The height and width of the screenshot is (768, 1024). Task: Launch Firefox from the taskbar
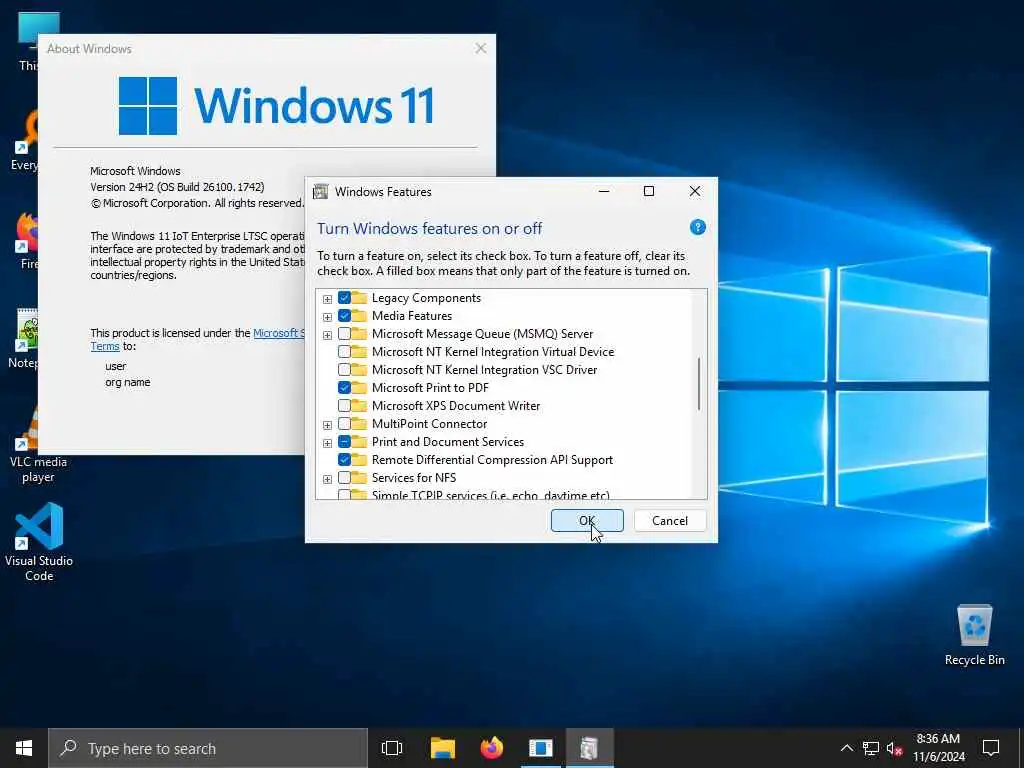coord(492,748)
